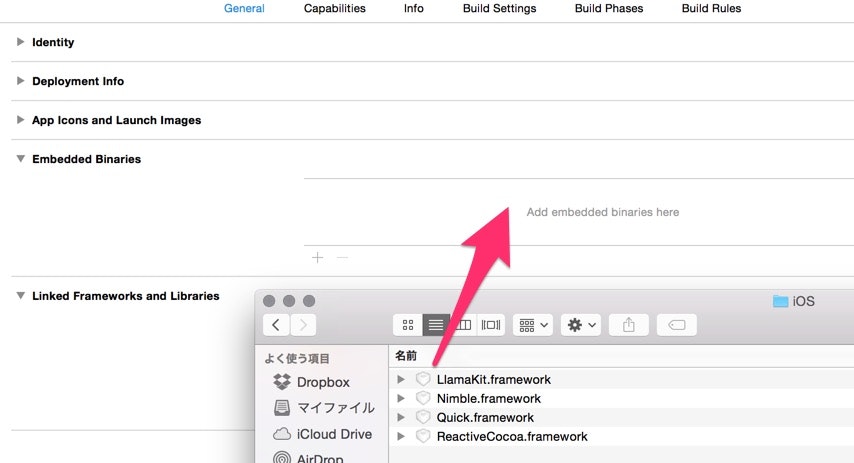Viewport: 854px width, 463px height.
Task: Select Quick.framework file row
Action: point(621,417)
